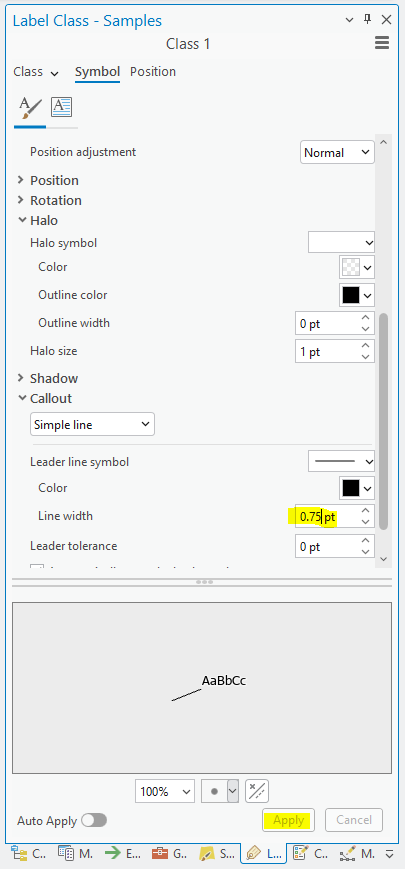Switch to the Position tab
Screen dimensions: 405x869
pyautogui.click(x=153, y=71)
